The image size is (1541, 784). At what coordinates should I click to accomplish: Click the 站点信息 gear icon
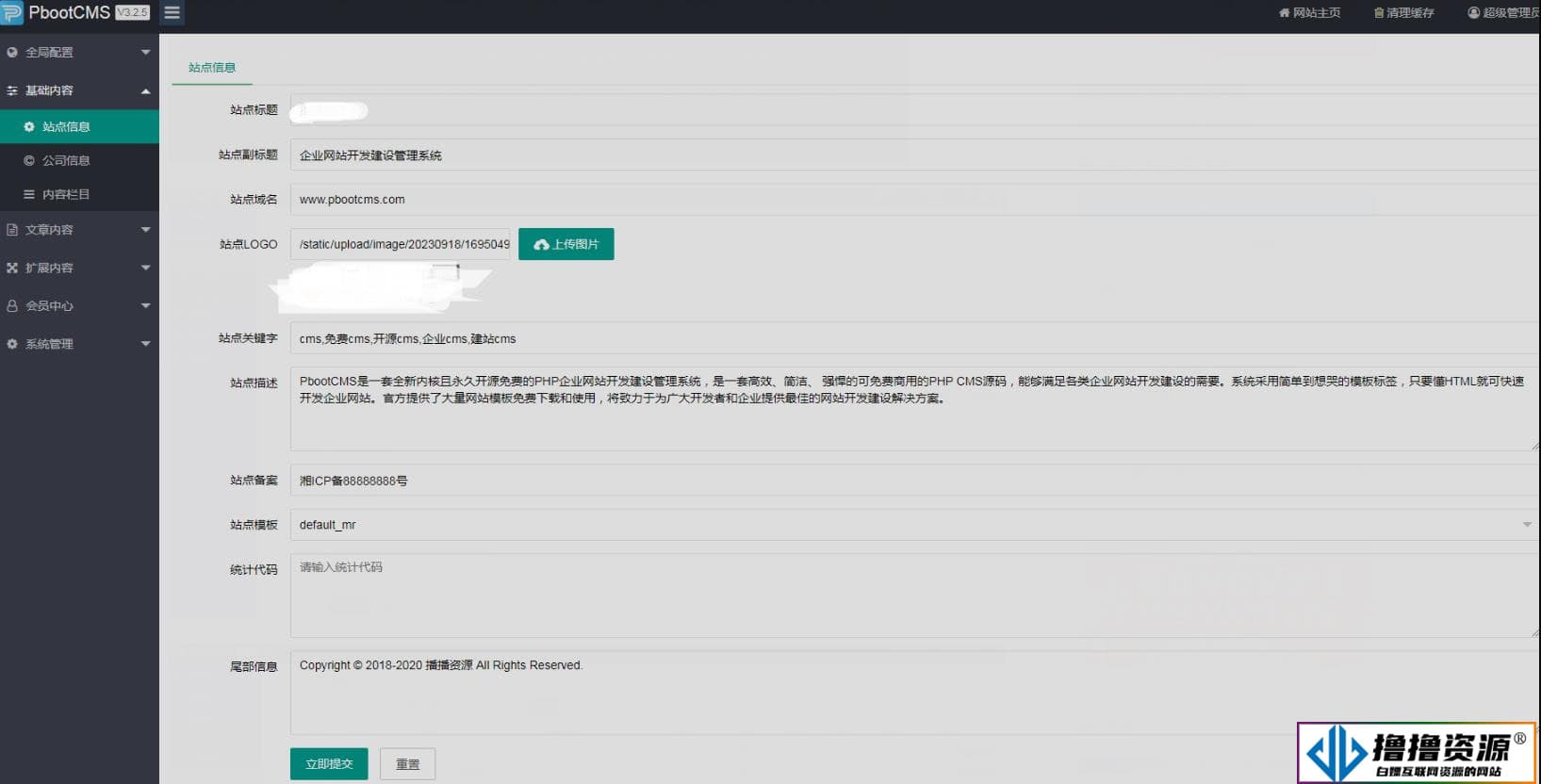29,126
